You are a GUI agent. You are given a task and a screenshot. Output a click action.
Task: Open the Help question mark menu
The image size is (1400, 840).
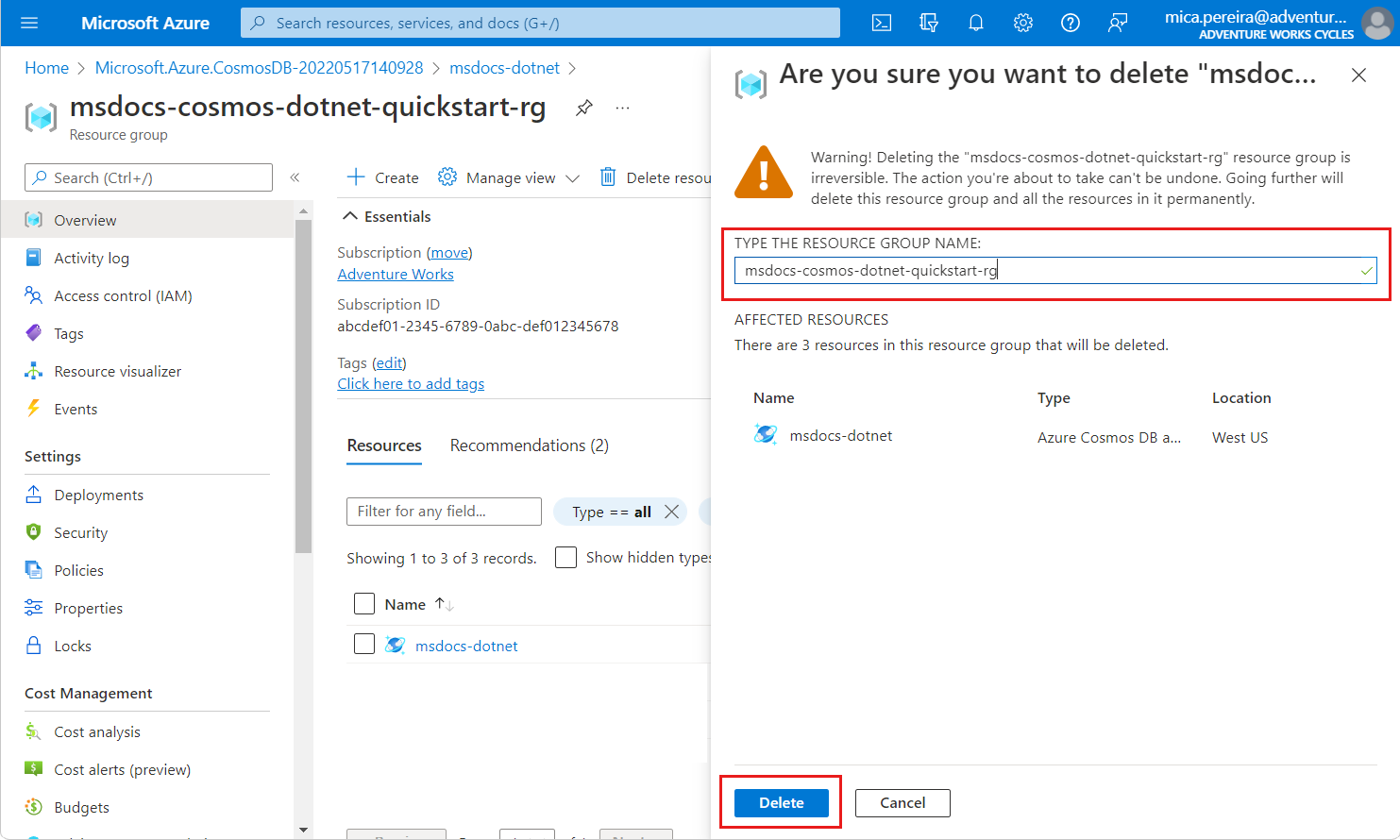click(1071, 23)
